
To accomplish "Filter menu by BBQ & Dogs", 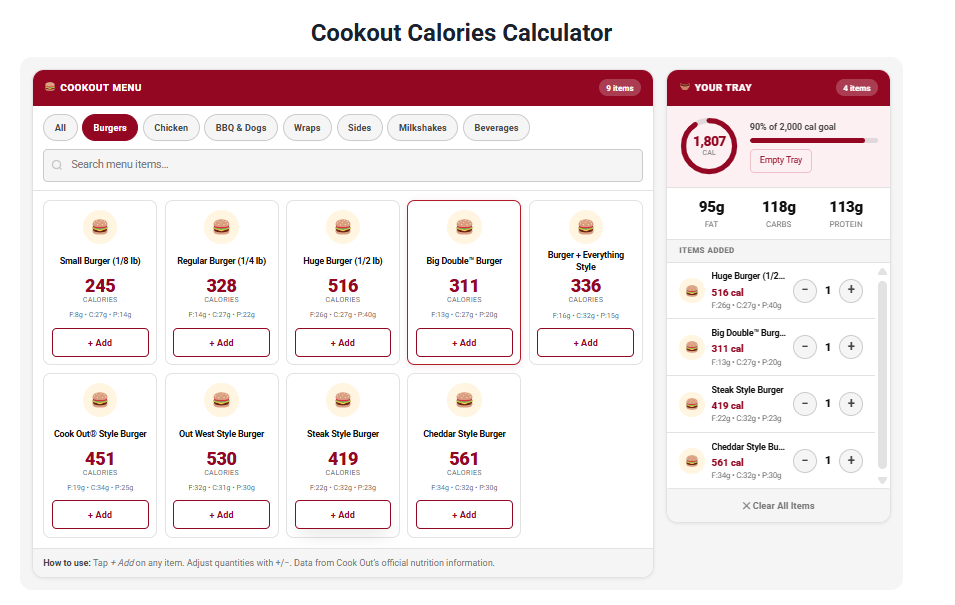I will [241, 128].
